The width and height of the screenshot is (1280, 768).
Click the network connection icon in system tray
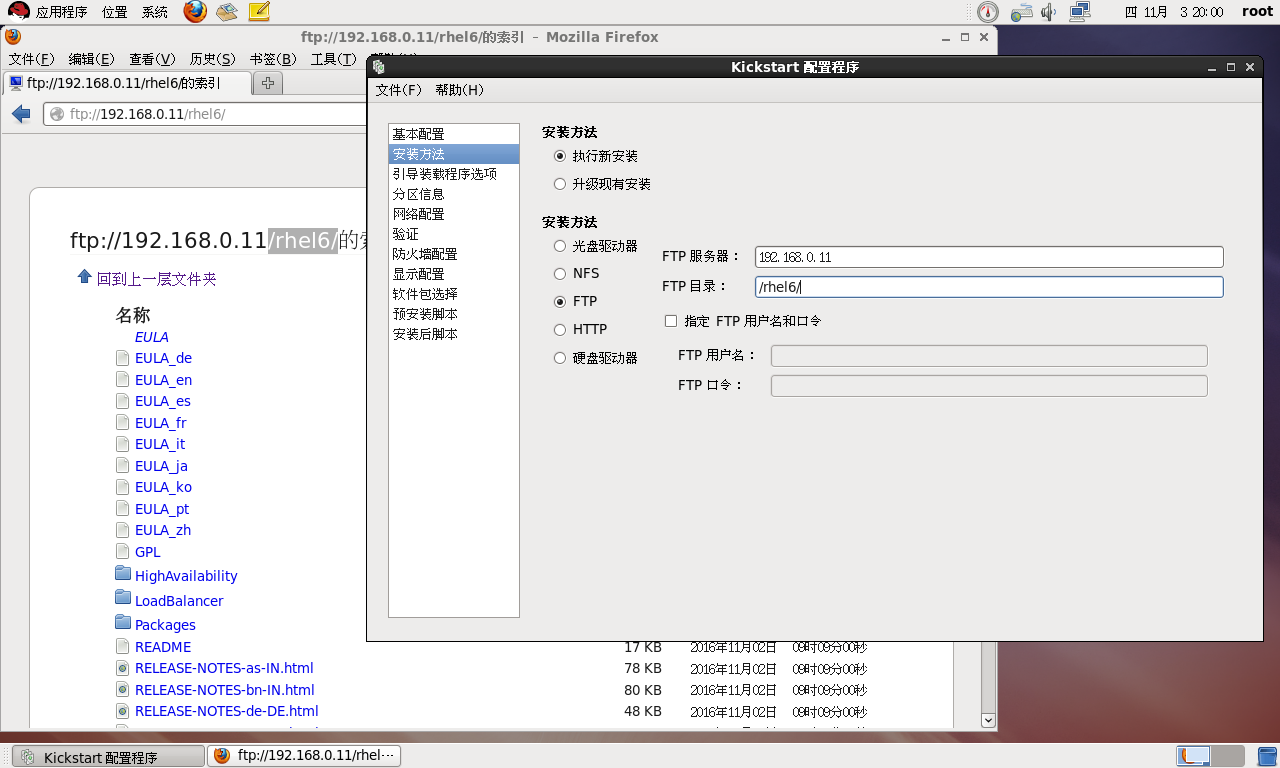point(1079,12)
